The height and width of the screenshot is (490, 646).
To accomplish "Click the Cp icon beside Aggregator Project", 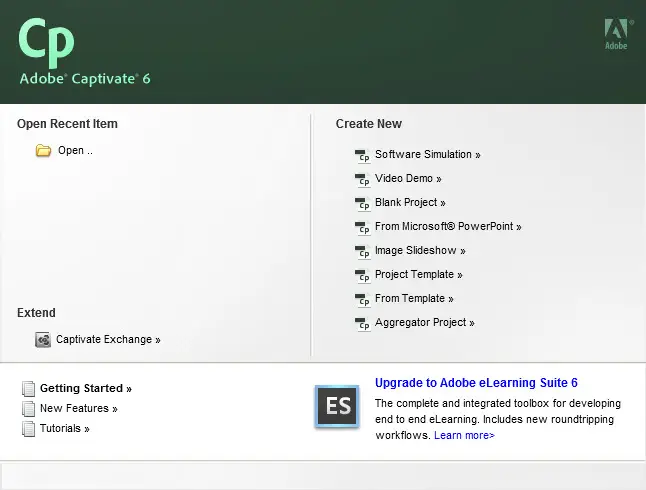I will coord(363,324).
